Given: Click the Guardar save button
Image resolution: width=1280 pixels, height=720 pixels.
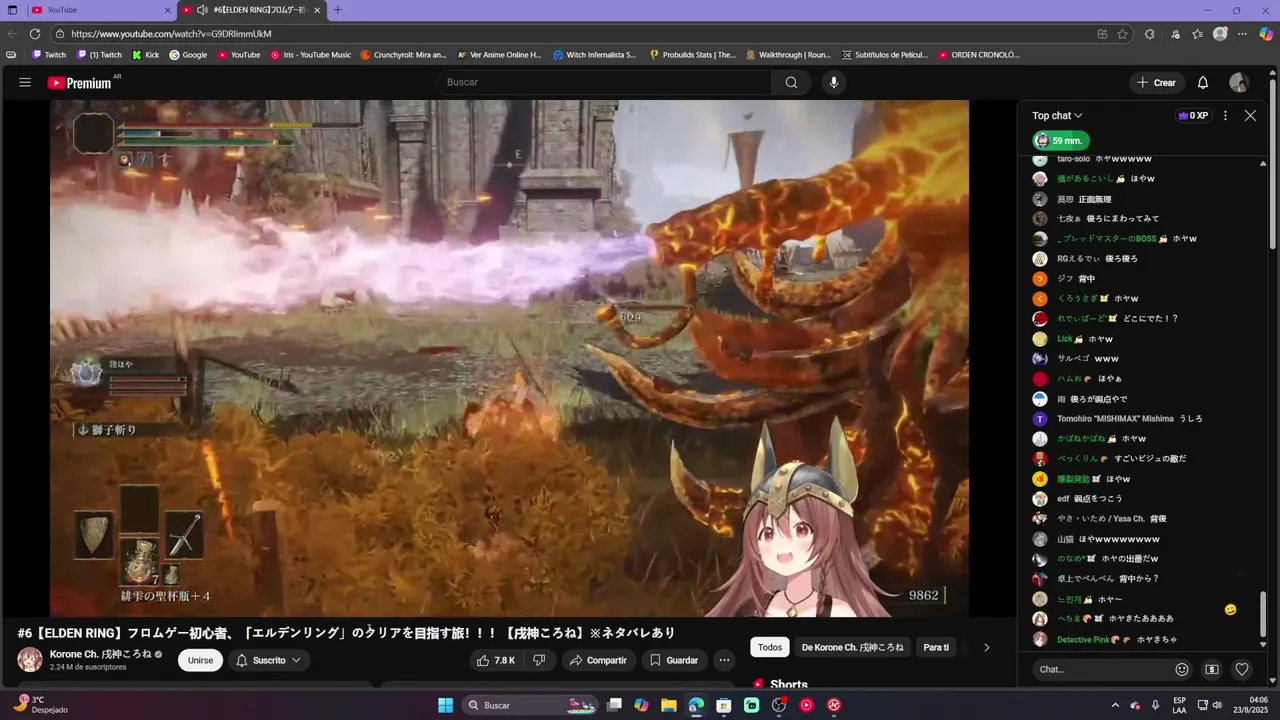Looking at the screenshot, I should (674, 660).
